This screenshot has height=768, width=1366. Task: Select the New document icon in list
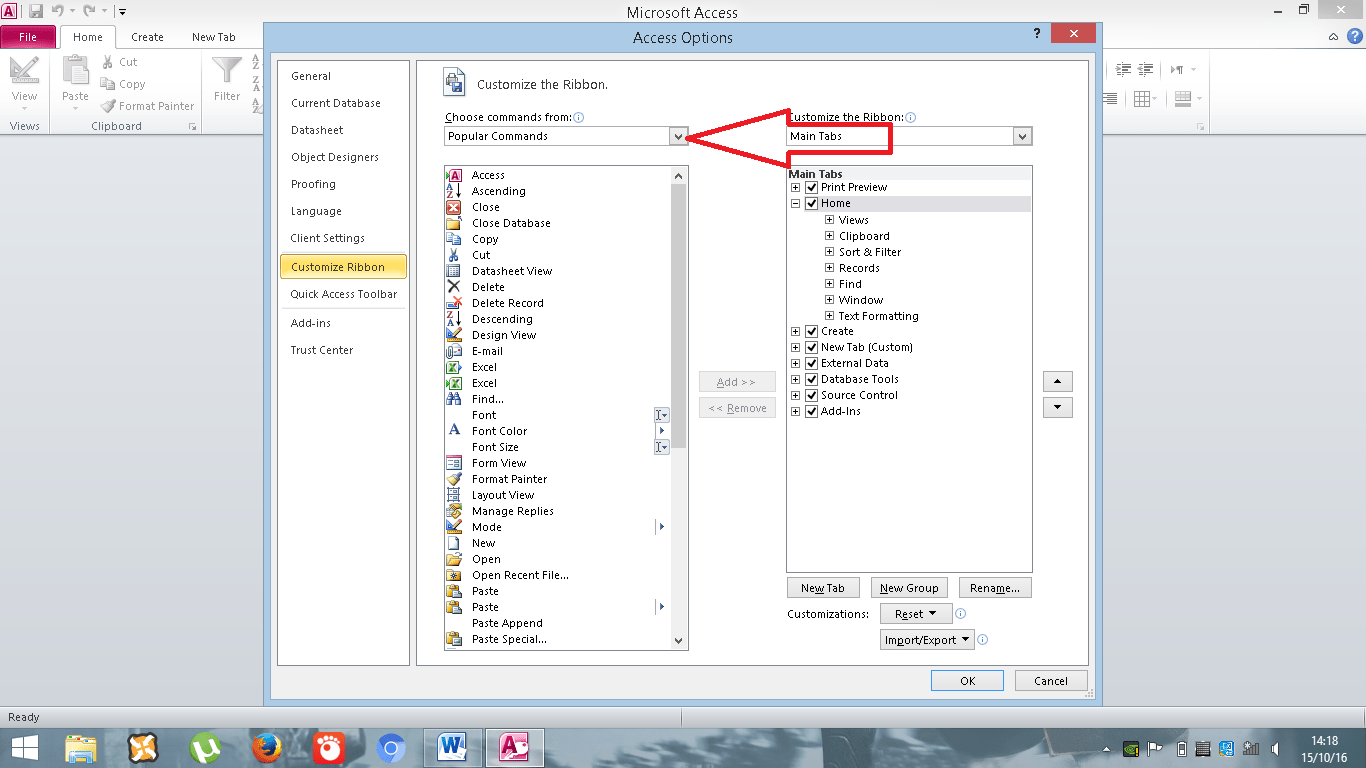click(x=453, y=543)
